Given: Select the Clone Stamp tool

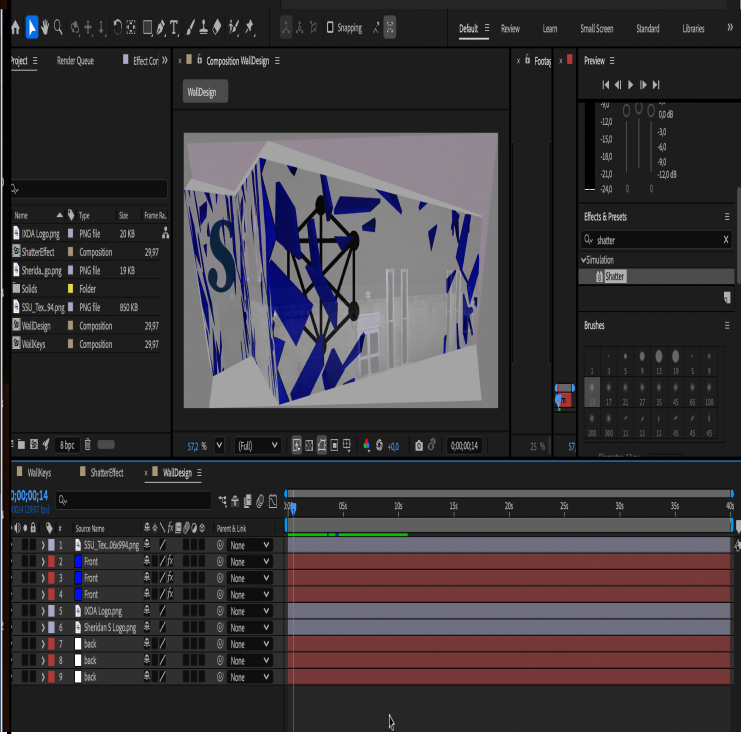Looking at the screenshot, I should pyautogui.click(x=204, y=28).
